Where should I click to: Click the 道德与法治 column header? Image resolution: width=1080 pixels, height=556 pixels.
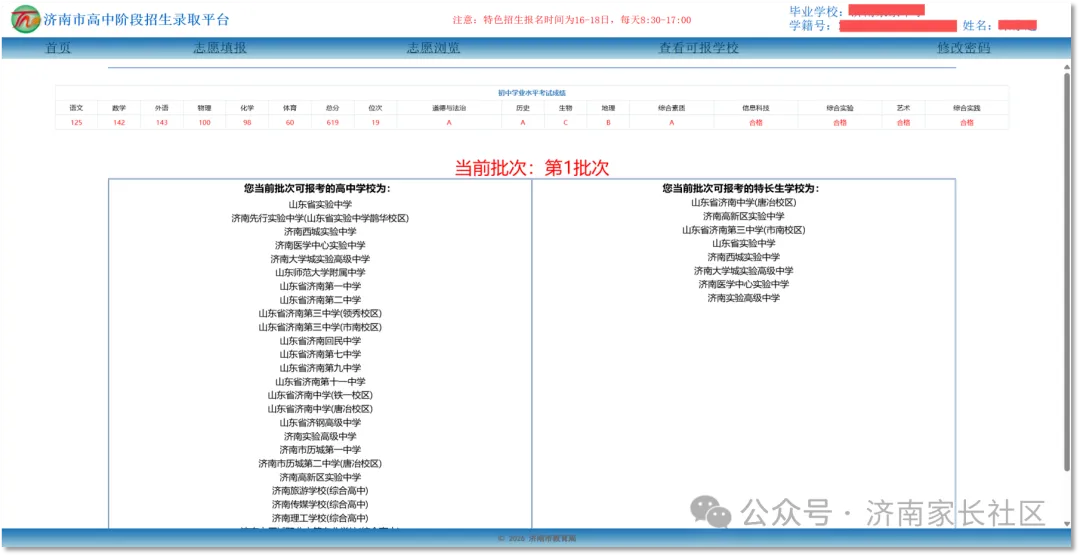click(448, 108)
